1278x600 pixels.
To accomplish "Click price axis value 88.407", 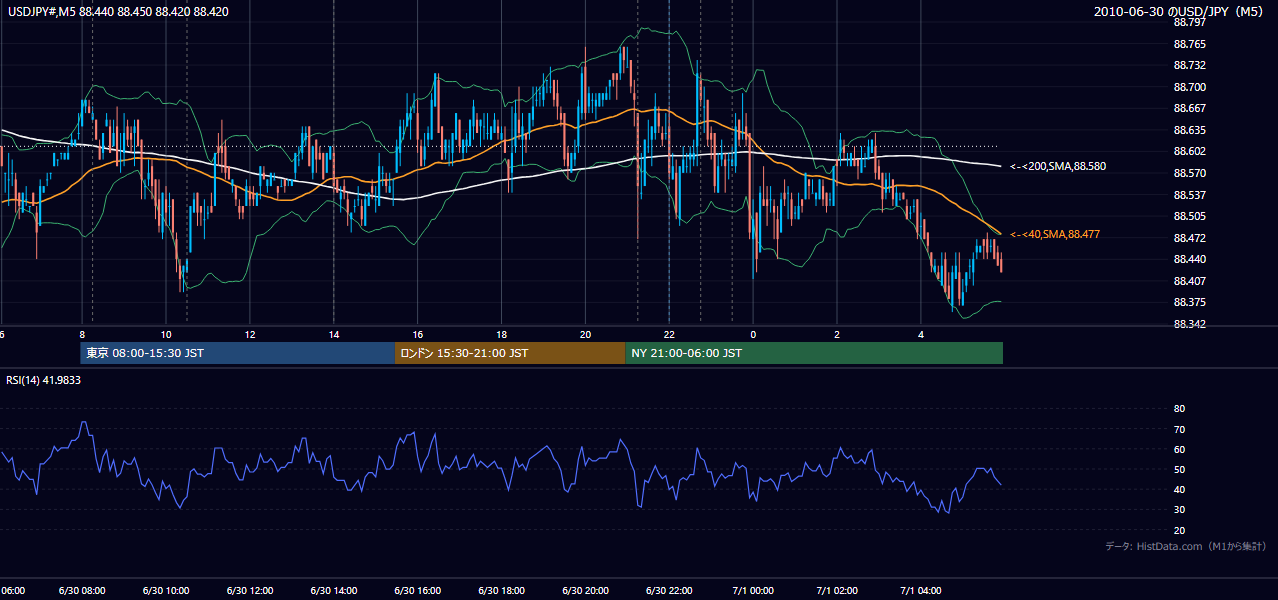I will (1188, 281).
